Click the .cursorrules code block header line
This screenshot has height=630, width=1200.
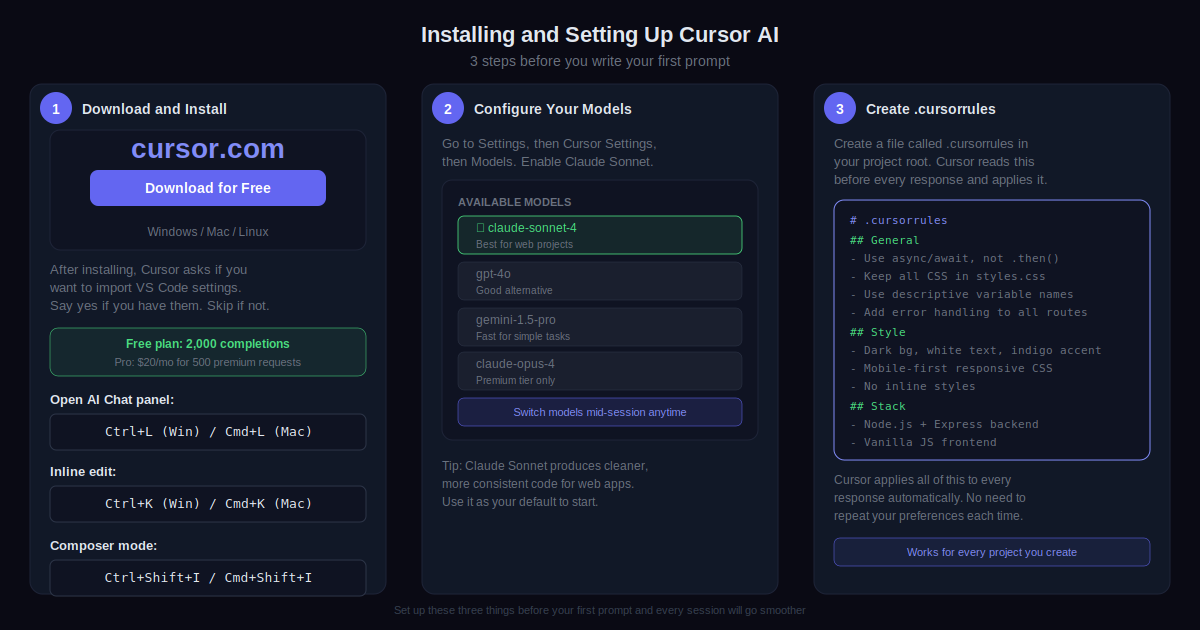point(899,220)
